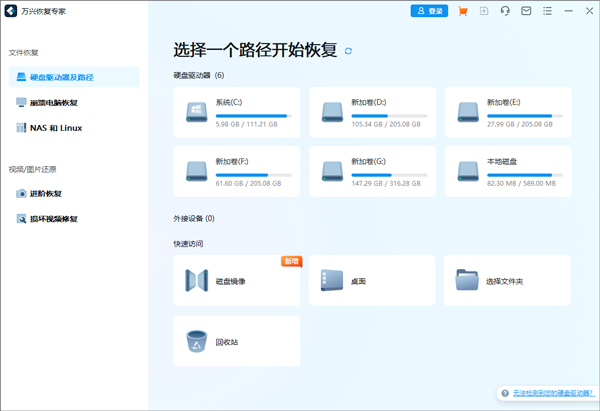Viewport: 600px width, 411px height.
Task: Open 桌面 quick access card
Action: [x=372, y=280]
